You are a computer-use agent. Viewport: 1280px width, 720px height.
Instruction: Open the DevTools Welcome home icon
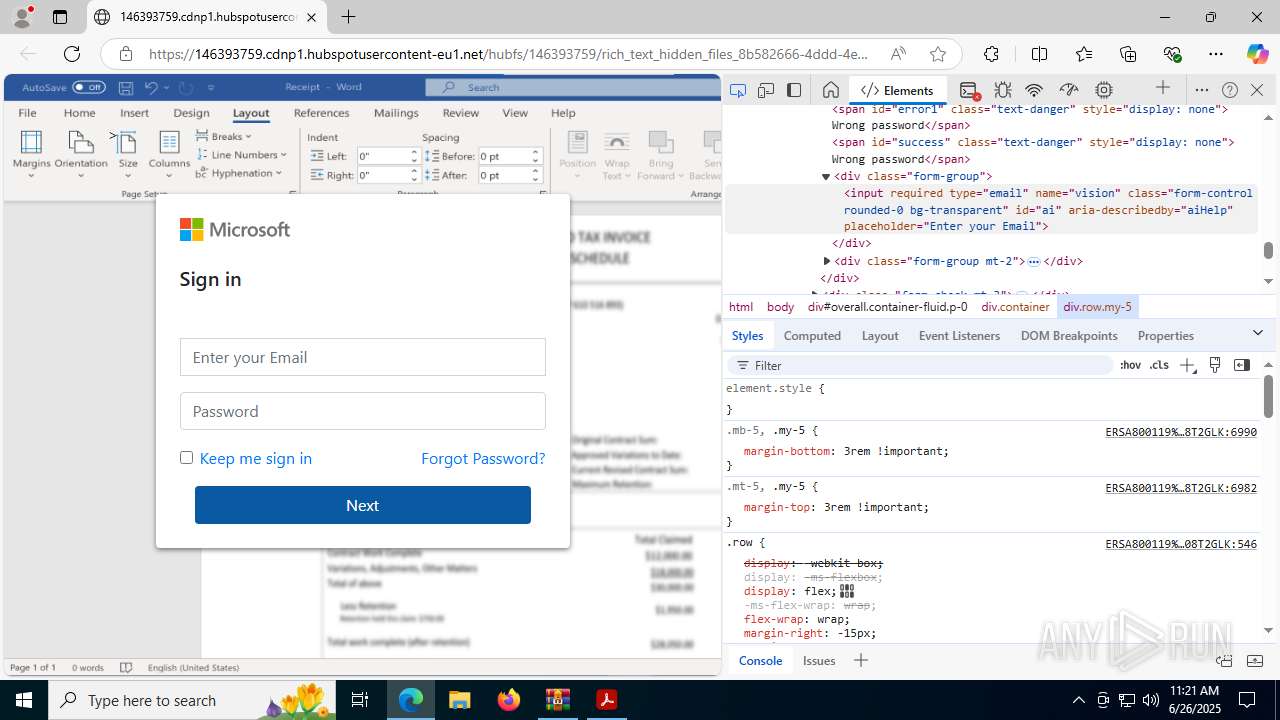(x=830, y=90)
